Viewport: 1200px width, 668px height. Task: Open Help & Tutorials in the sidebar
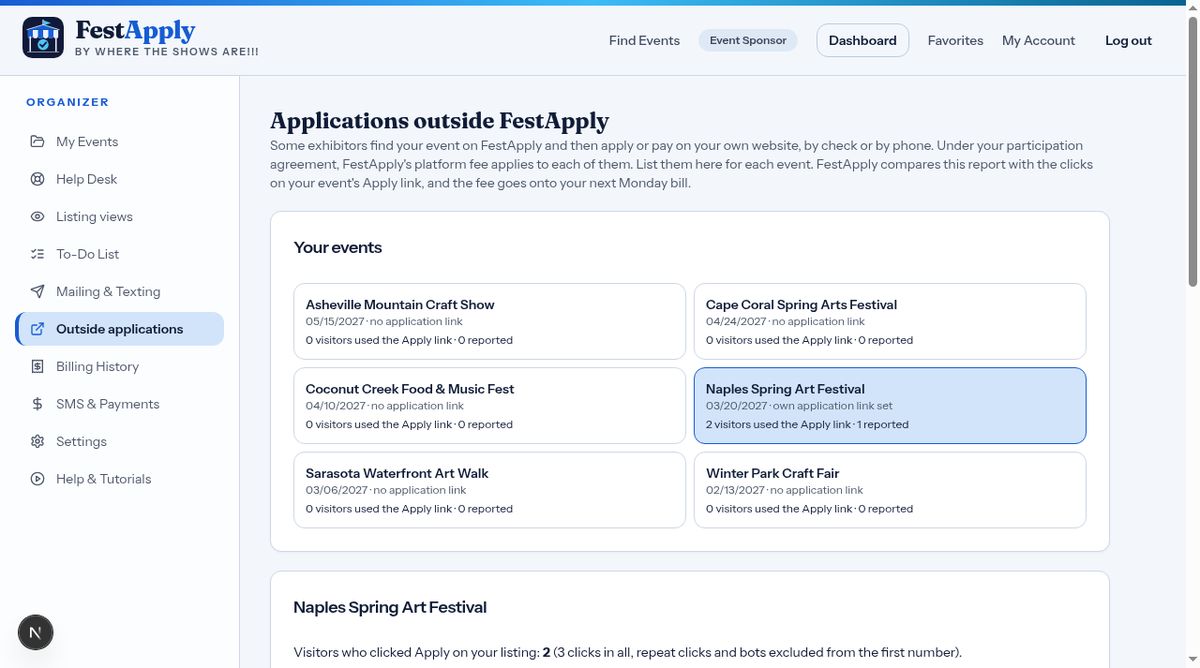coord(120,479)
